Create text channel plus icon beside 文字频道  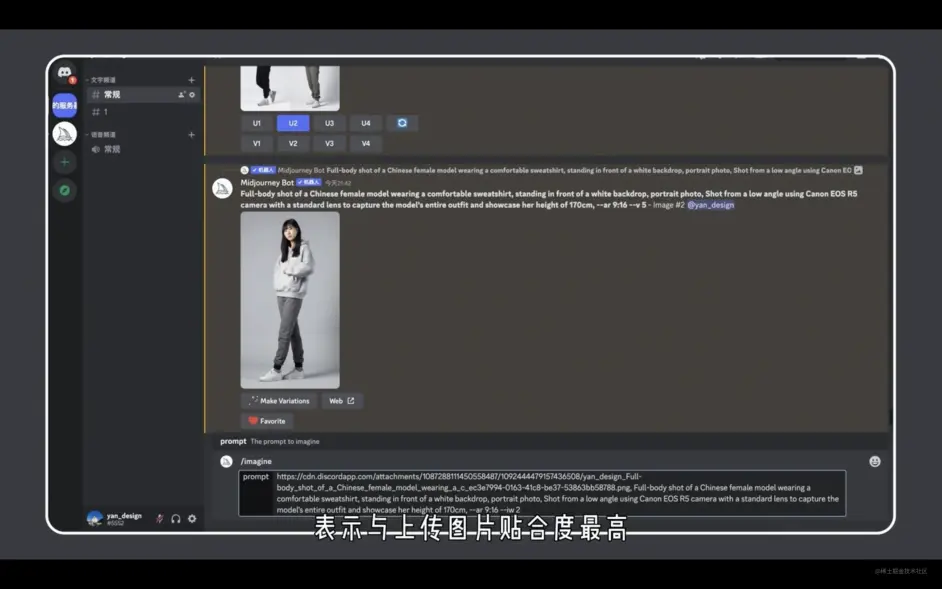tap(191, 80)
